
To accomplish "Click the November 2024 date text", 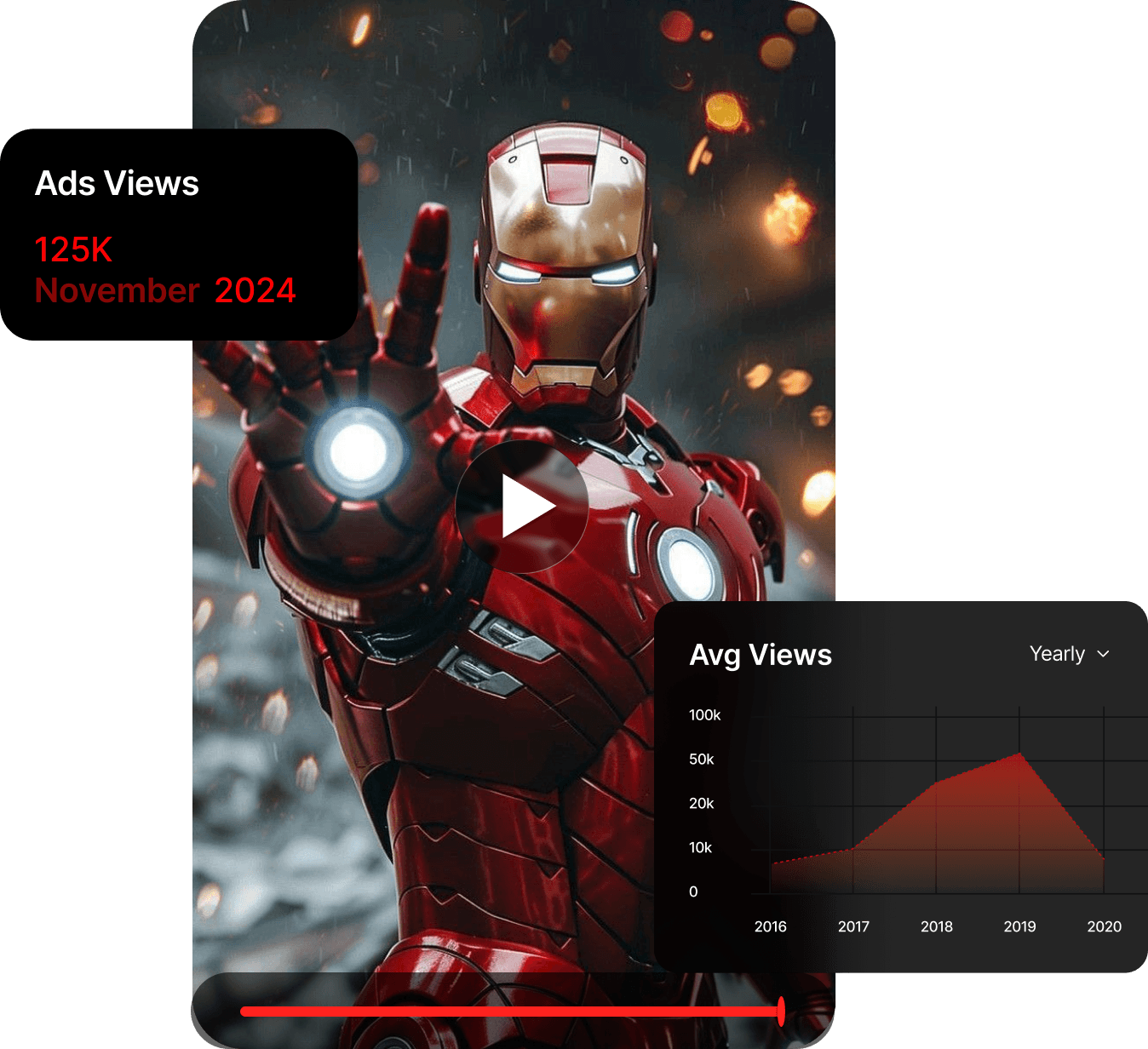I will pos(165,290).
